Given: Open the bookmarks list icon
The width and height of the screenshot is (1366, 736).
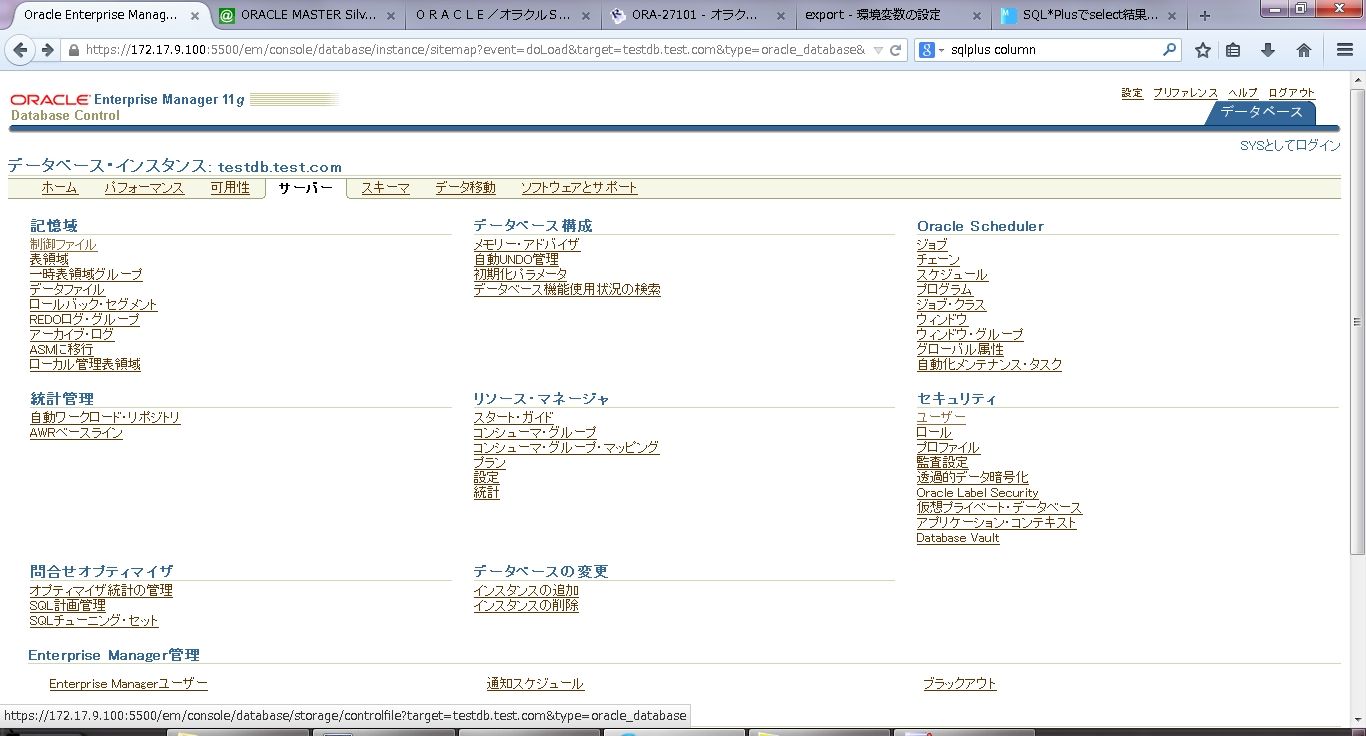Looking at the screenshot, I should pyautogui.click(x=1233, y=50).
